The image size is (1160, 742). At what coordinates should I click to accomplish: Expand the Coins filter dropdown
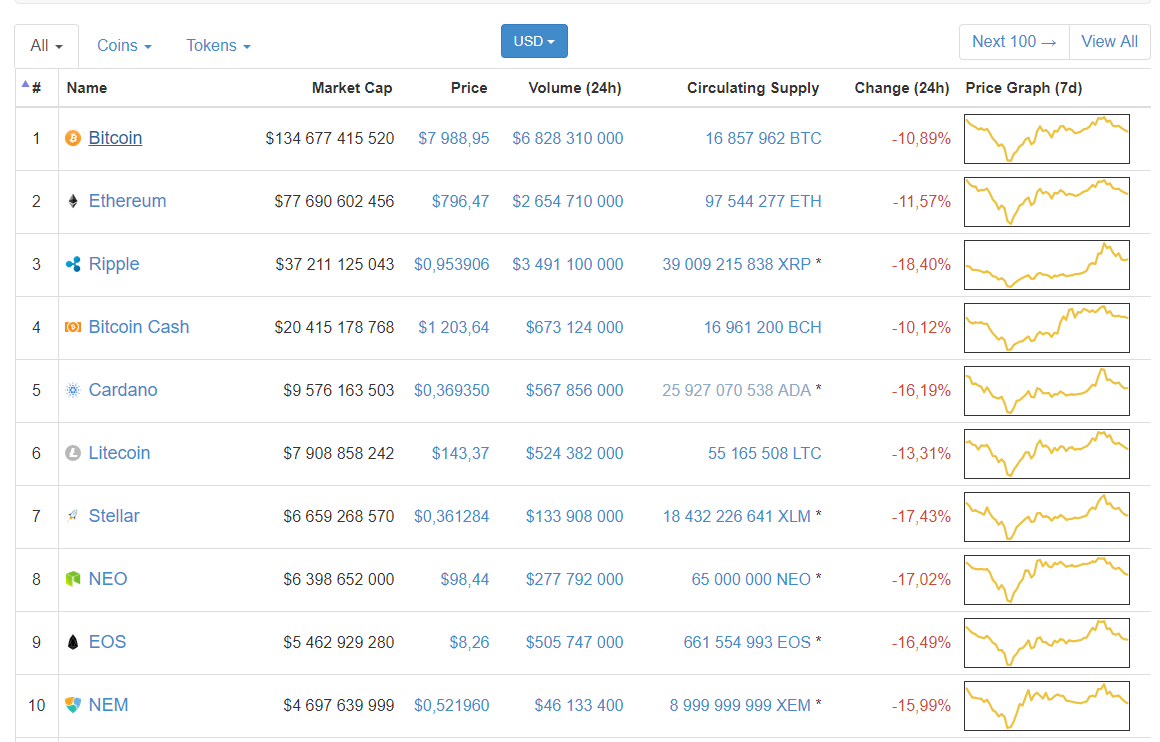point(124,46)
